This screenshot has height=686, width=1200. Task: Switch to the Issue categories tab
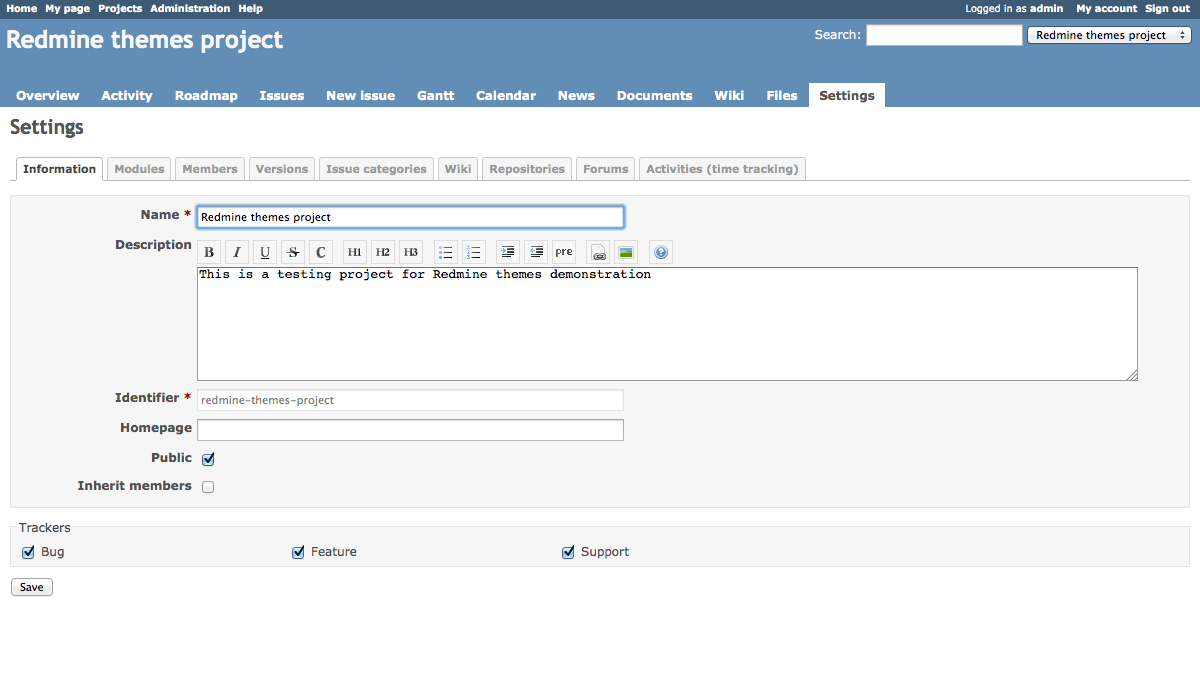tap(376, 169)
